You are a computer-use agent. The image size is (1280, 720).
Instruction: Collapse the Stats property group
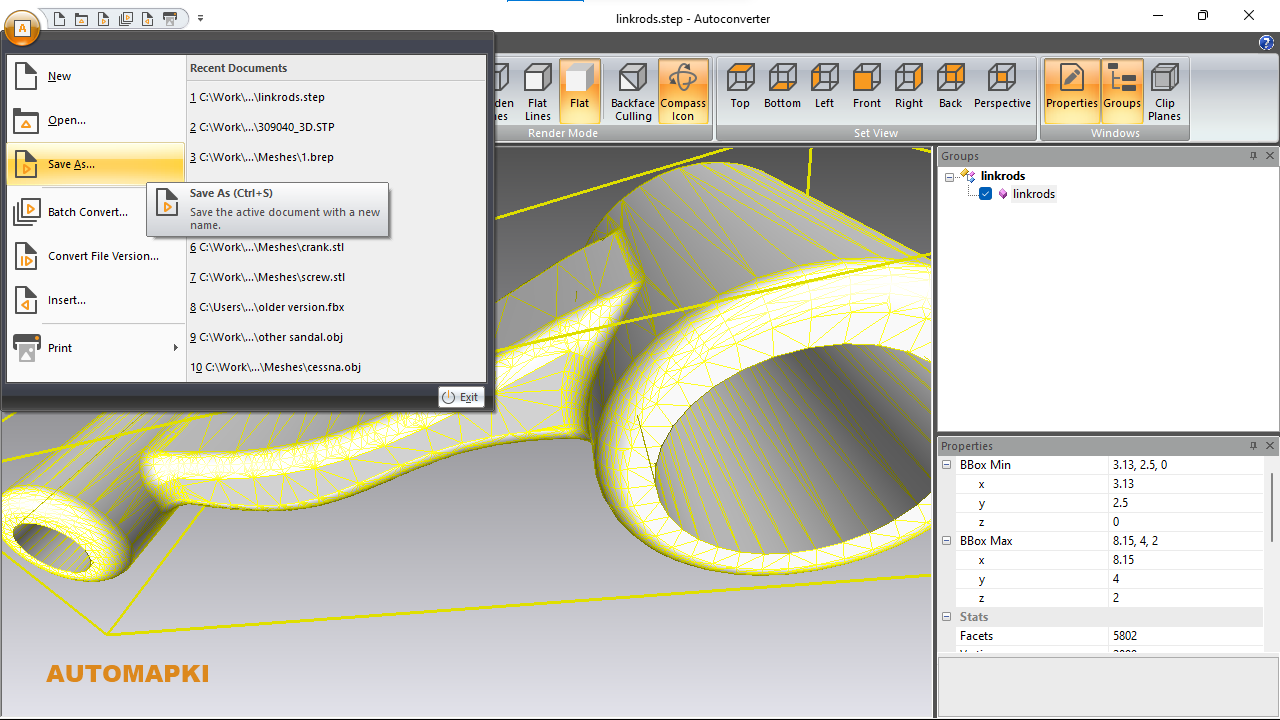click(947, 617)
